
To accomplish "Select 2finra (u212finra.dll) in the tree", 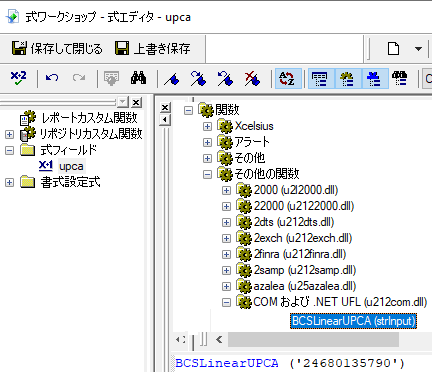I will pyautogui.click(x=300, y=254).
